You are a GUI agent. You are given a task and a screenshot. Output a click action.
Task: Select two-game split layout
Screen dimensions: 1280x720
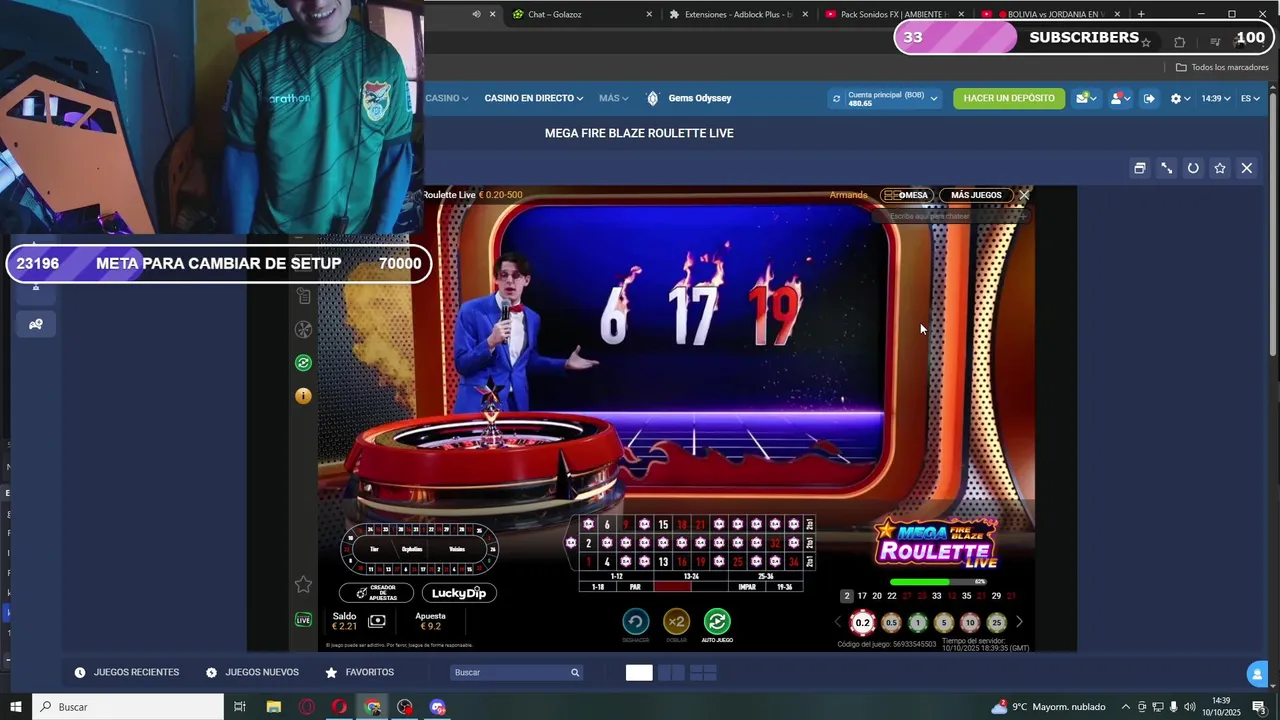click(x=671, y=673)
